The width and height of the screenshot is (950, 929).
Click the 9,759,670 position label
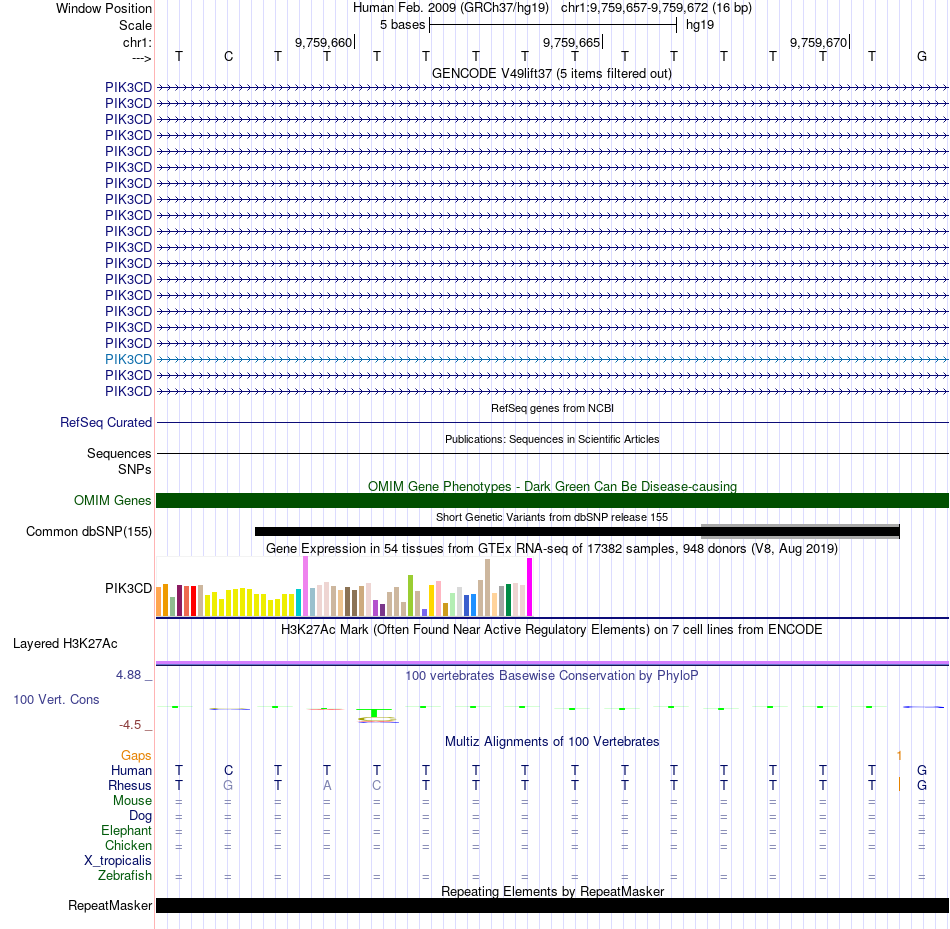click(819, 42)
